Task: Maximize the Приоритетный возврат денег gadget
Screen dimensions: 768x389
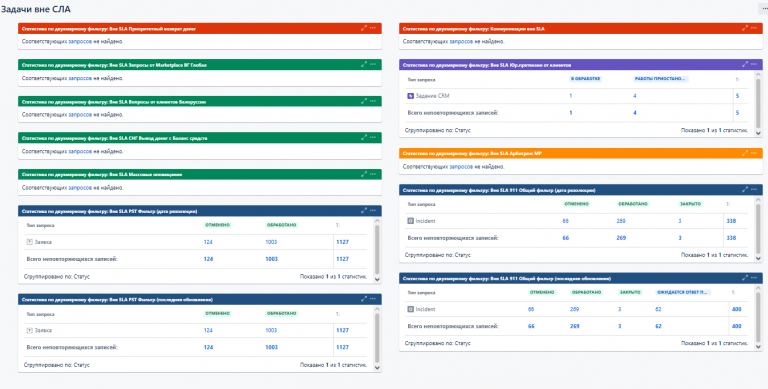Action: click(x=364, y=28)
